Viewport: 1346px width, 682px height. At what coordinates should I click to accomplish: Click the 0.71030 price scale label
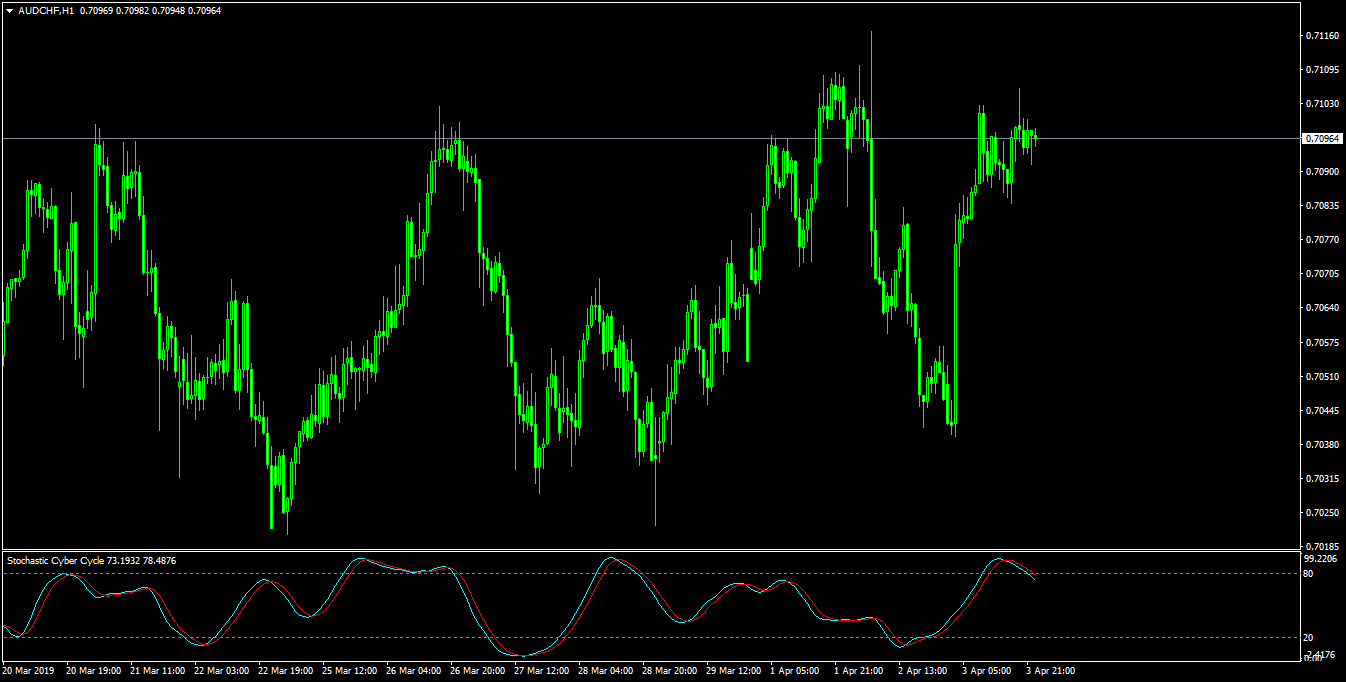tap(1321, 104)
